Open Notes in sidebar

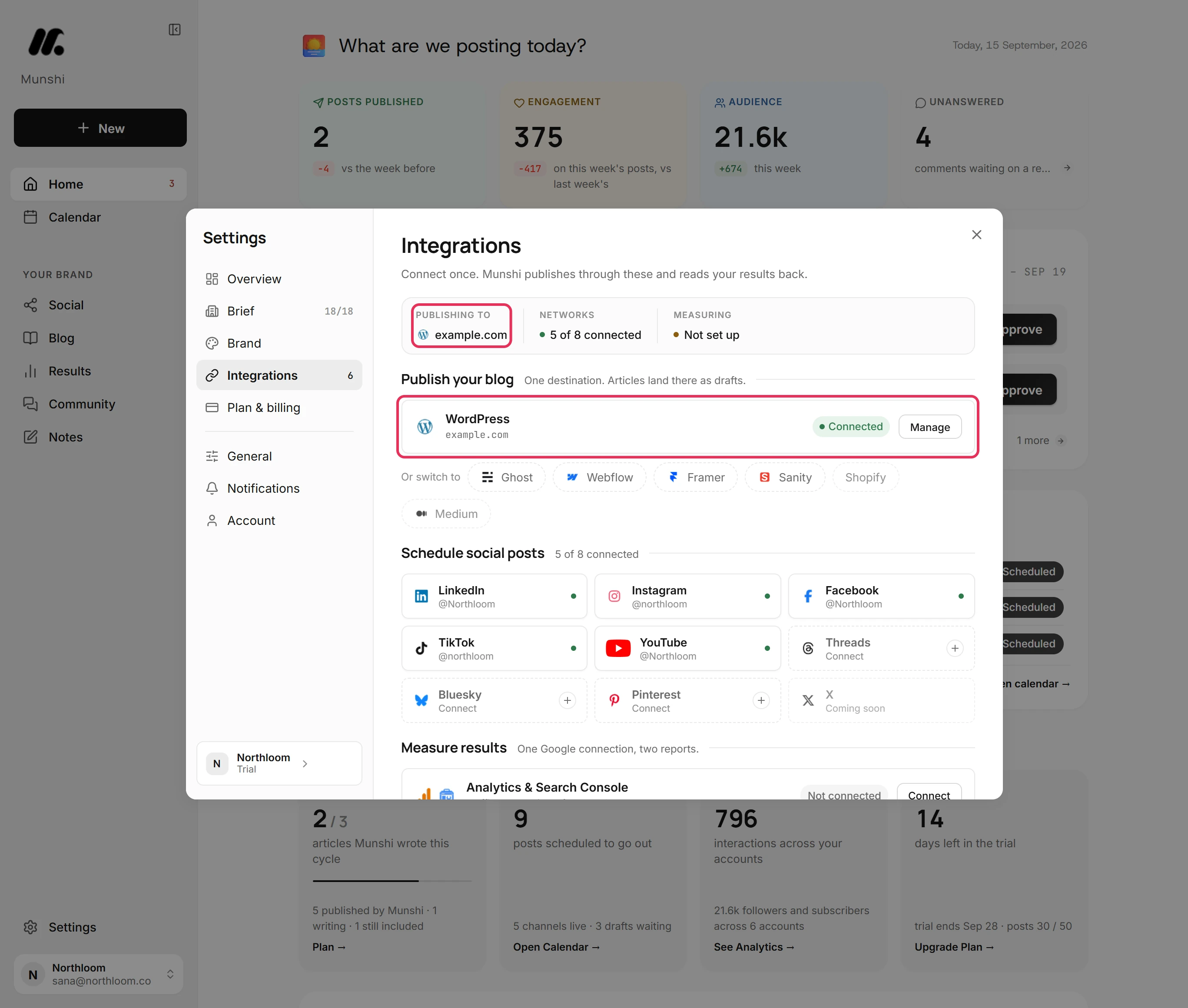click(98, 437)
